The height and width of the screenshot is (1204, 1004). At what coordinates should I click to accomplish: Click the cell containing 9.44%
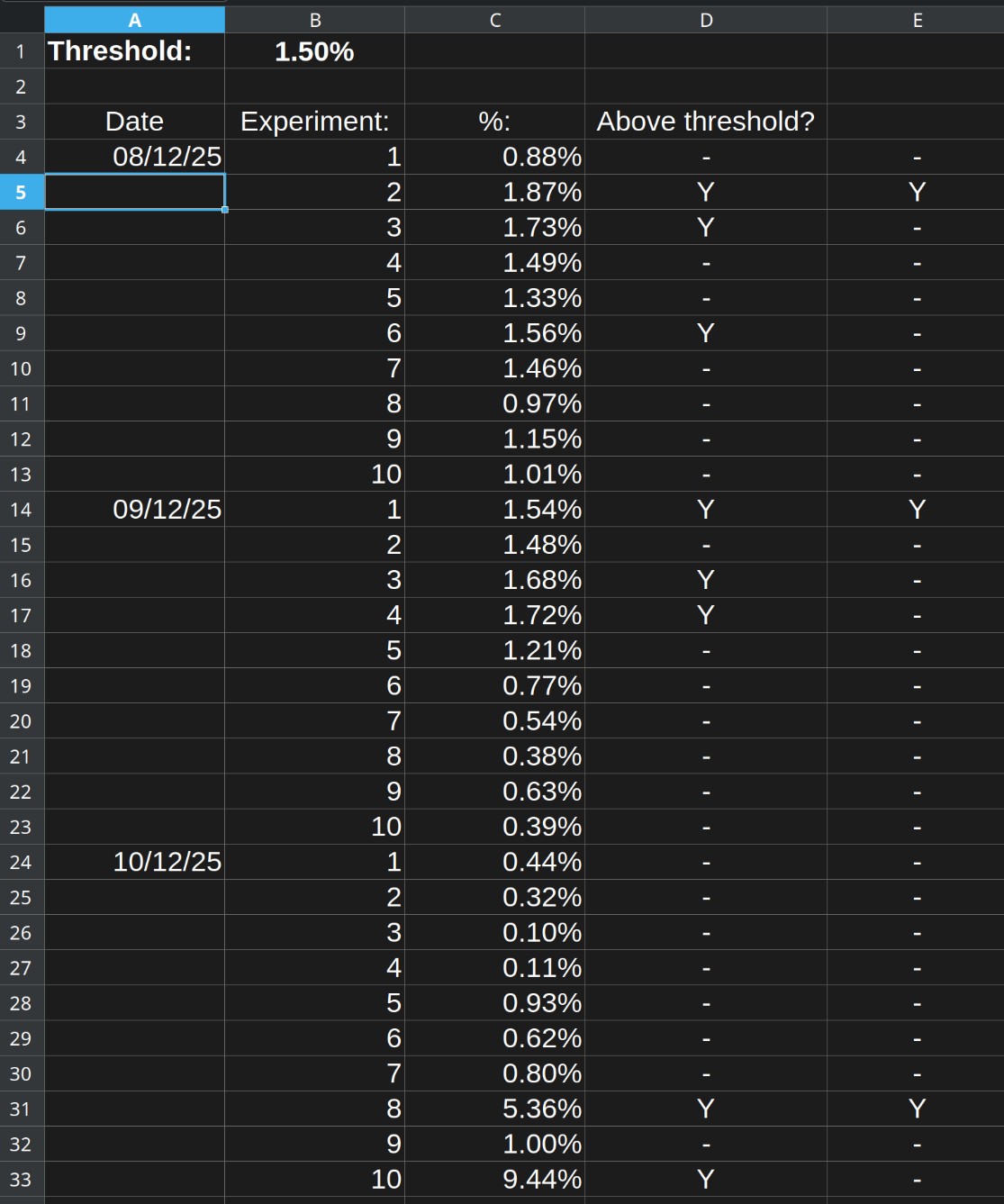click(x=494, y=1180)
